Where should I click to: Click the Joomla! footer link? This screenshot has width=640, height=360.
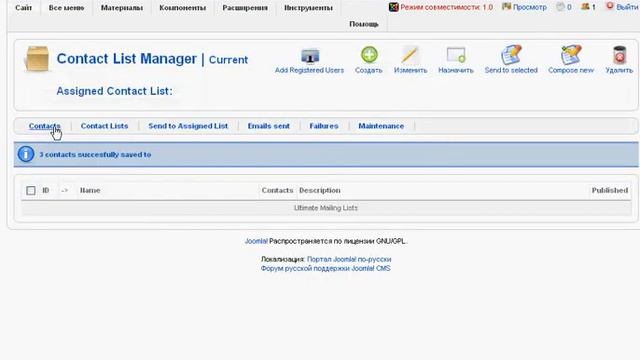click(256, 241)
